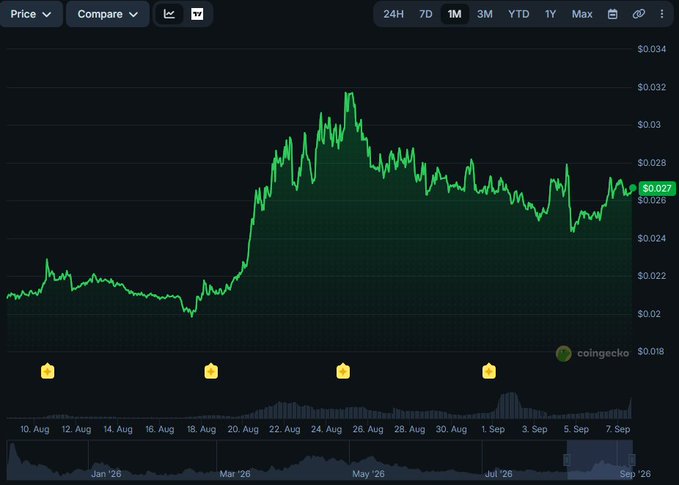The height and width of the screenshot is (485, 679).
Task: Click the 5. Sep date label
Action: tap(576, 429)
